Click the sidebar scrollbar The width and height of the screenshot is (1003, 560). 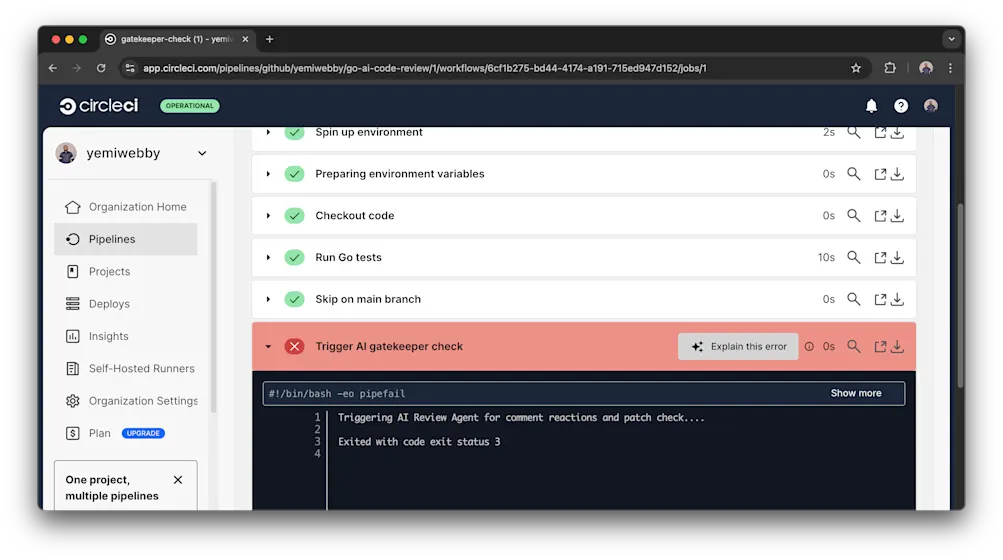pos(214,298)
